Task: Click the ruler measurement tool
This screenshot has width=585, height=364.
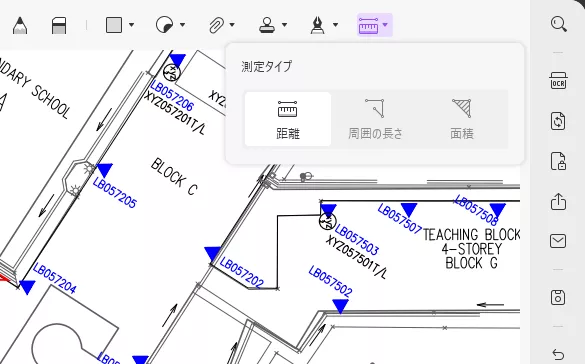Action: coord(369,25)
